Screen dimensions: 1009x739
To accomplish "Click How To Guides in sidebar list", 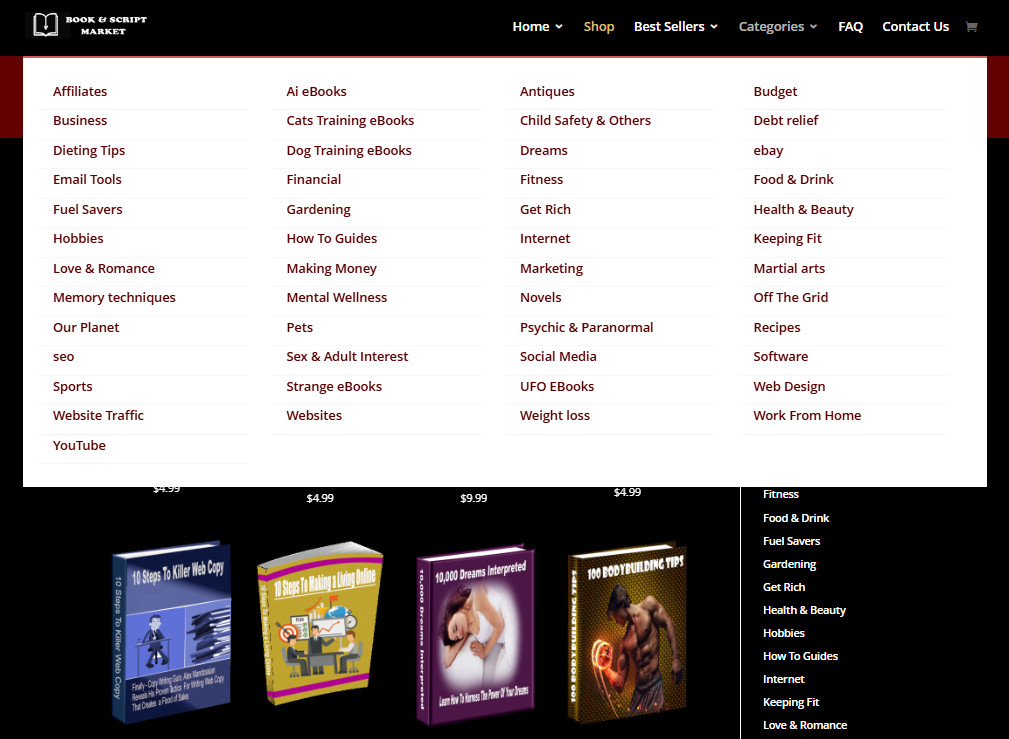I will point(800,656).
